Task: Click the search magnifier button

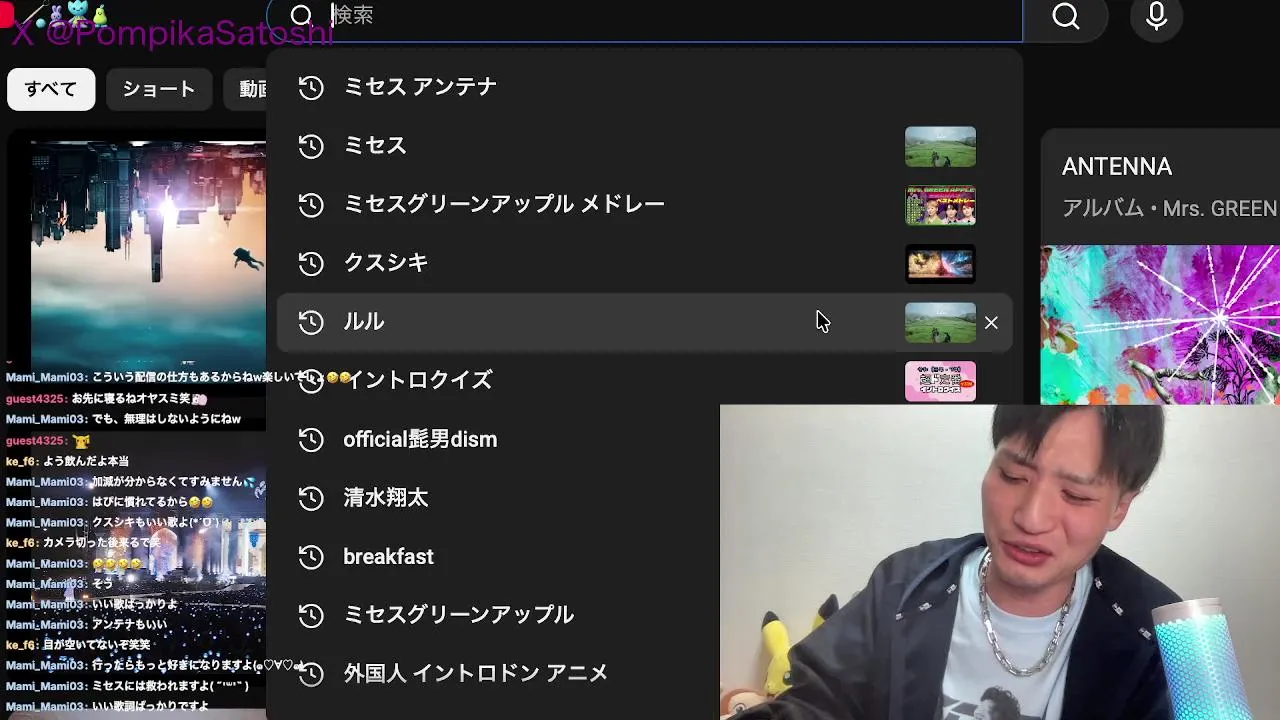Action: tap(1066, 16)
